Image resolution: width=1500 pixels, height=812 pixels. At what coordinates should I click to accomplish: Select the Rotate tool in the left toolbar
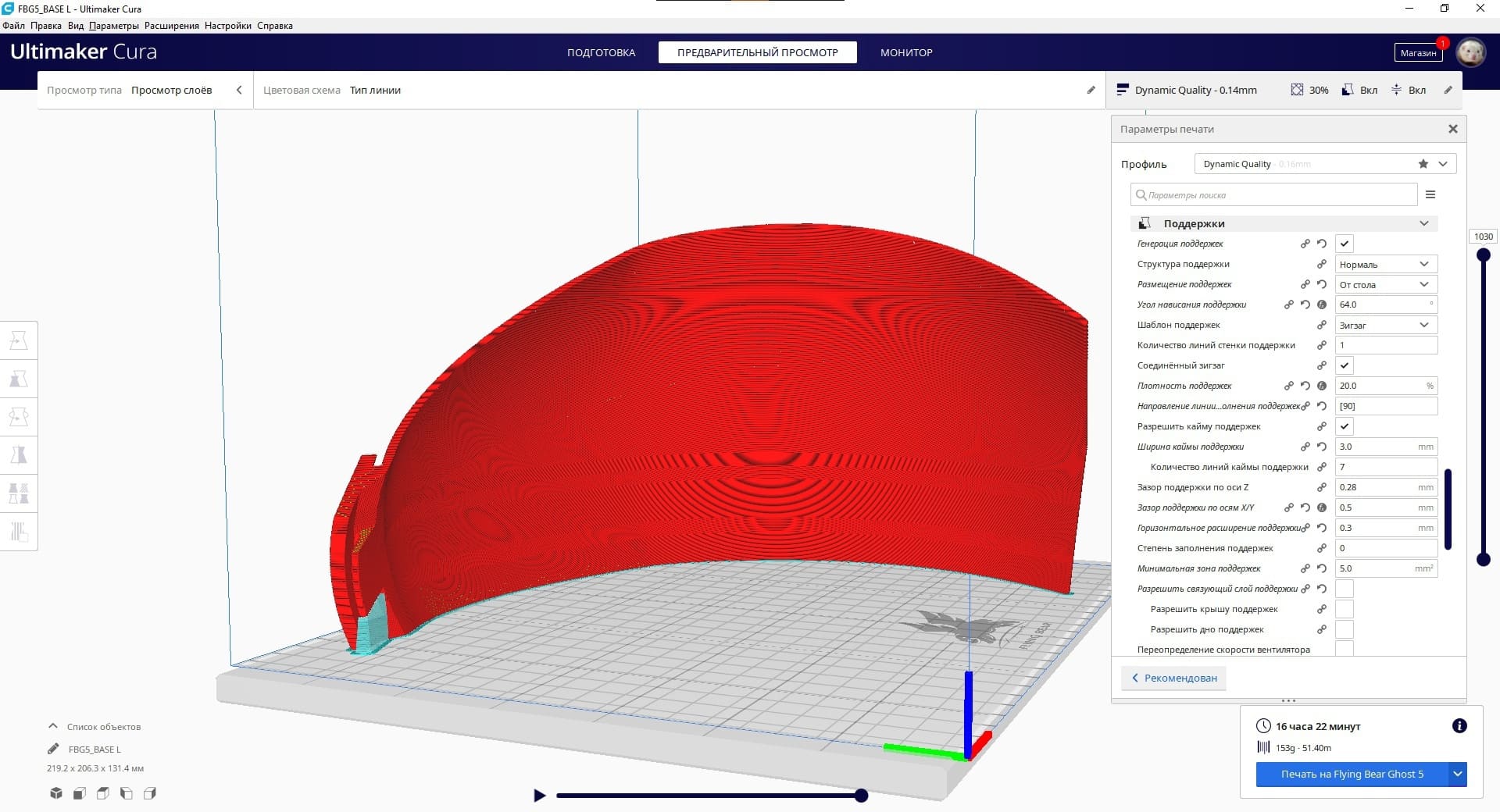tap(19, 417)
